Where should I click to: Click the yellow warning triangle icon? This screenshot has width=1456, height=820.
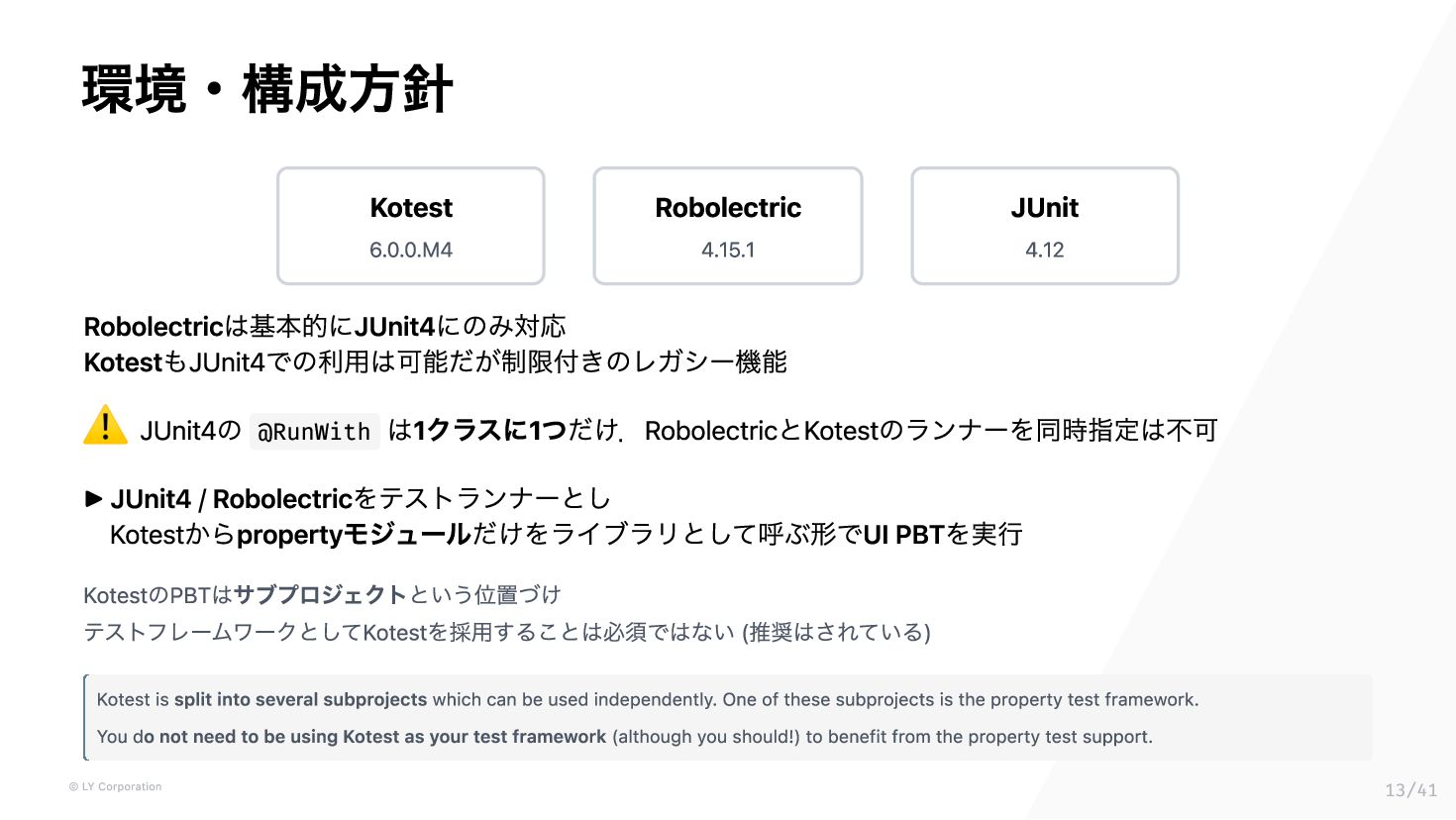click(x=105, y=426)
